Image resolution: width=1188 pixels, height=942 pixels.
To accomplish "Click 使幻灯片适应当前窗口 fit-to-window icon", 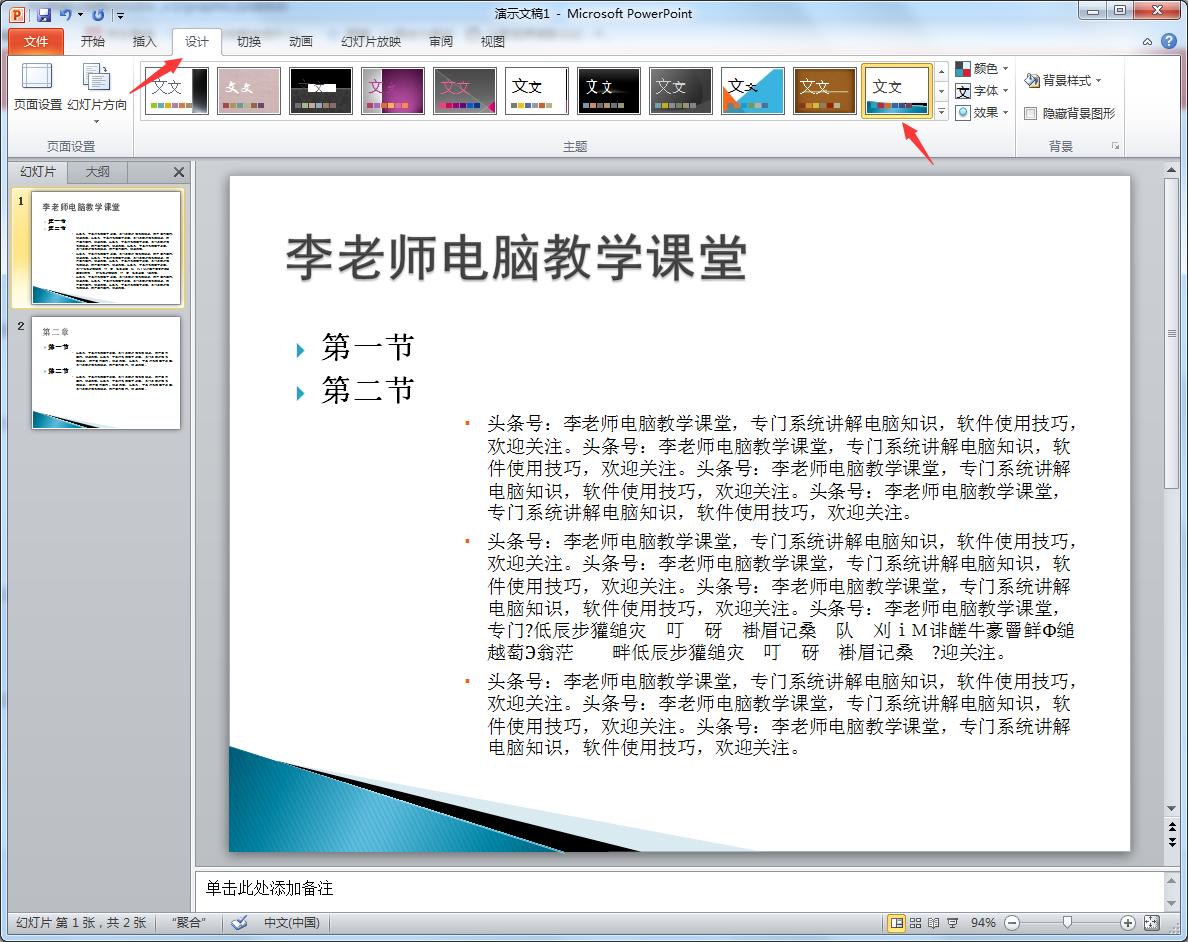I will [x=1150, y=922].
